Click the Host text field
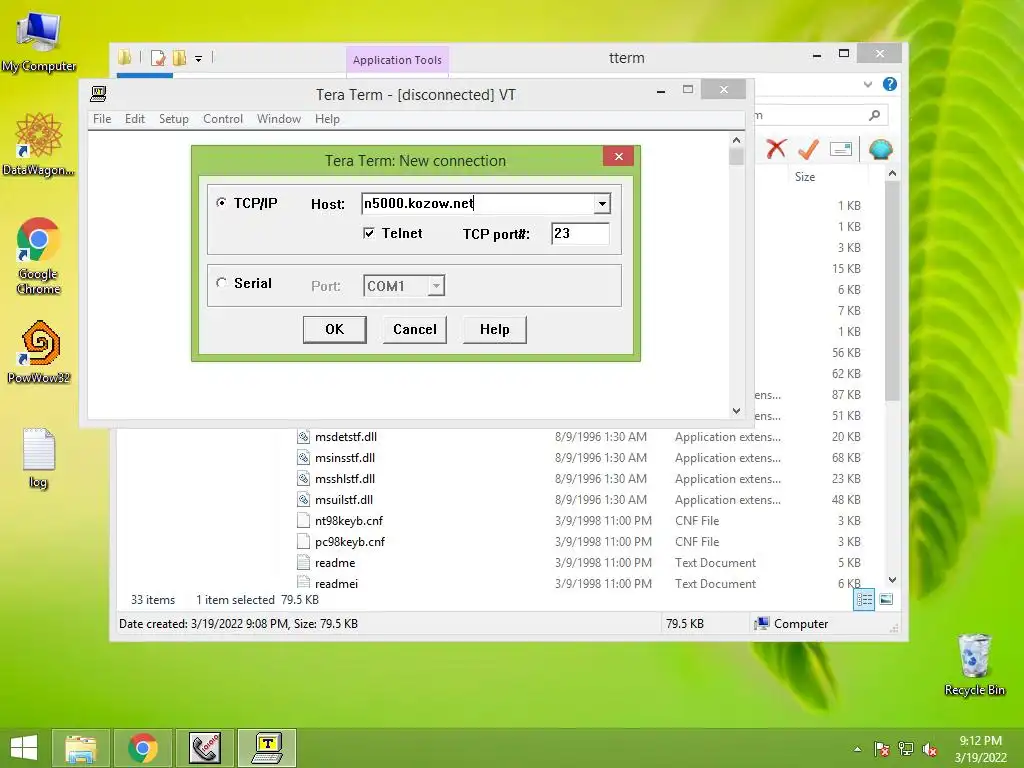The image size is (1024, 768). coord(478,204)
